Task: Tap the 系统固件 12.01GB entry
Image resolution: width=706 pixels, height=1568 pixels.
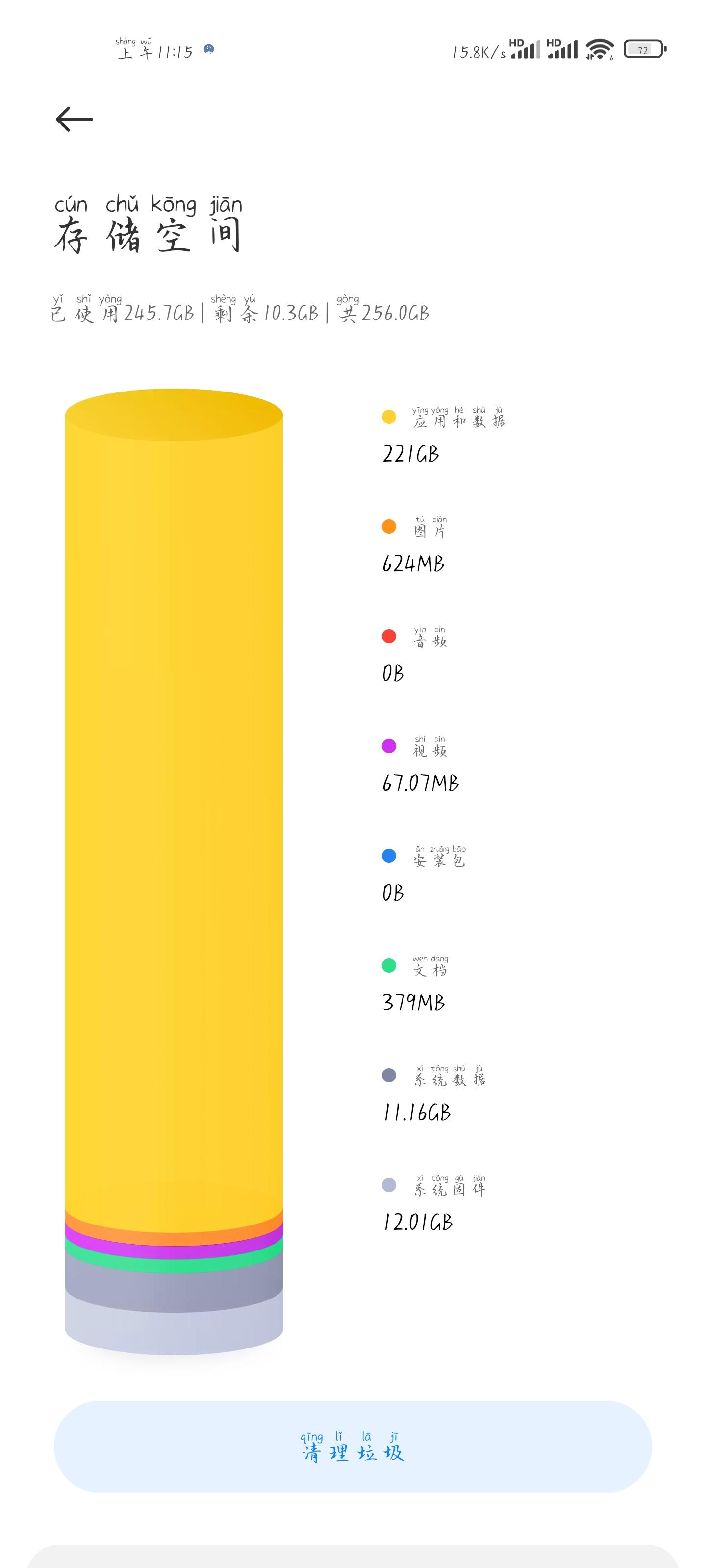Action: pos(434,1204)
